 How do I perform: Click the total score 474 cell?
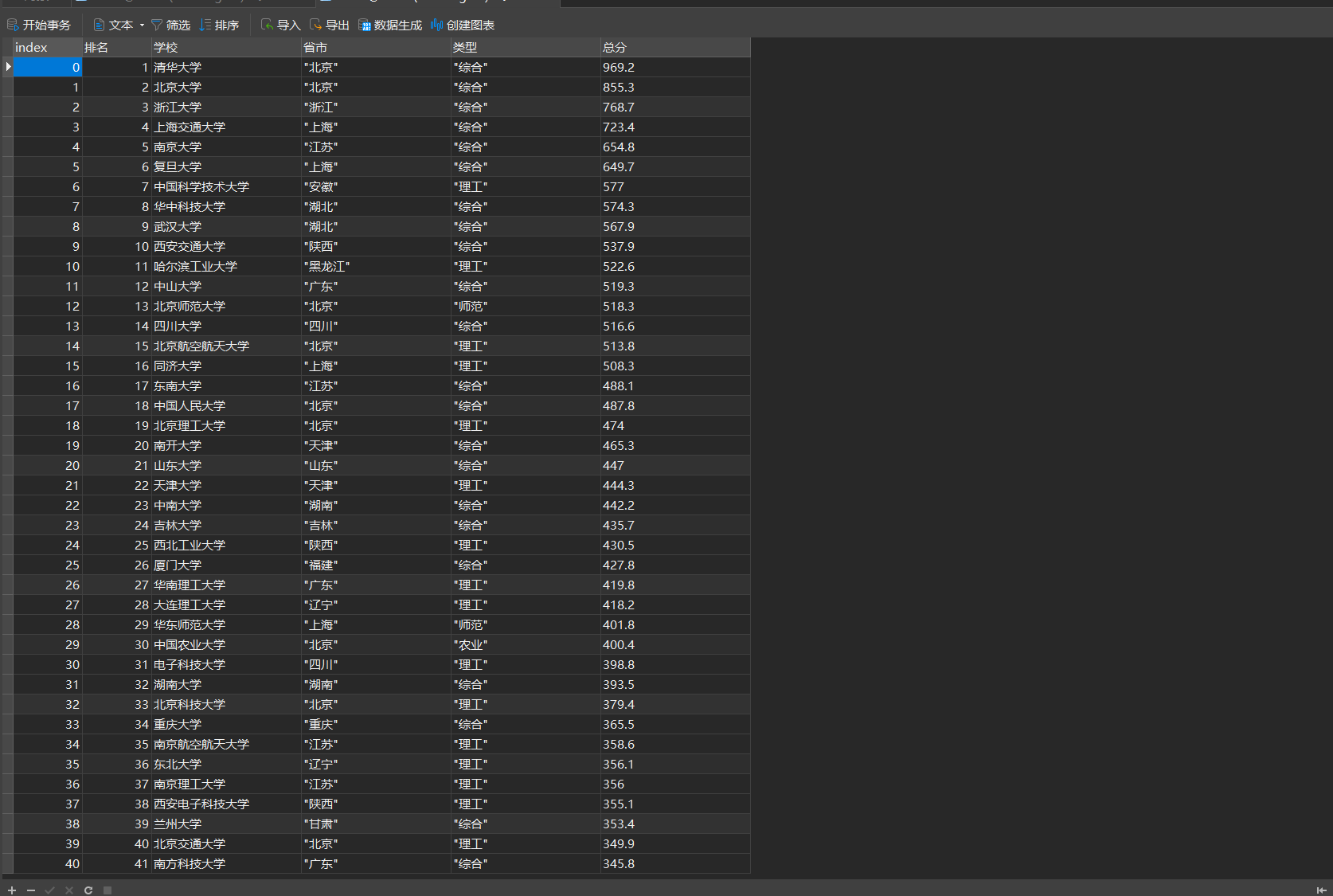(675, 425)
